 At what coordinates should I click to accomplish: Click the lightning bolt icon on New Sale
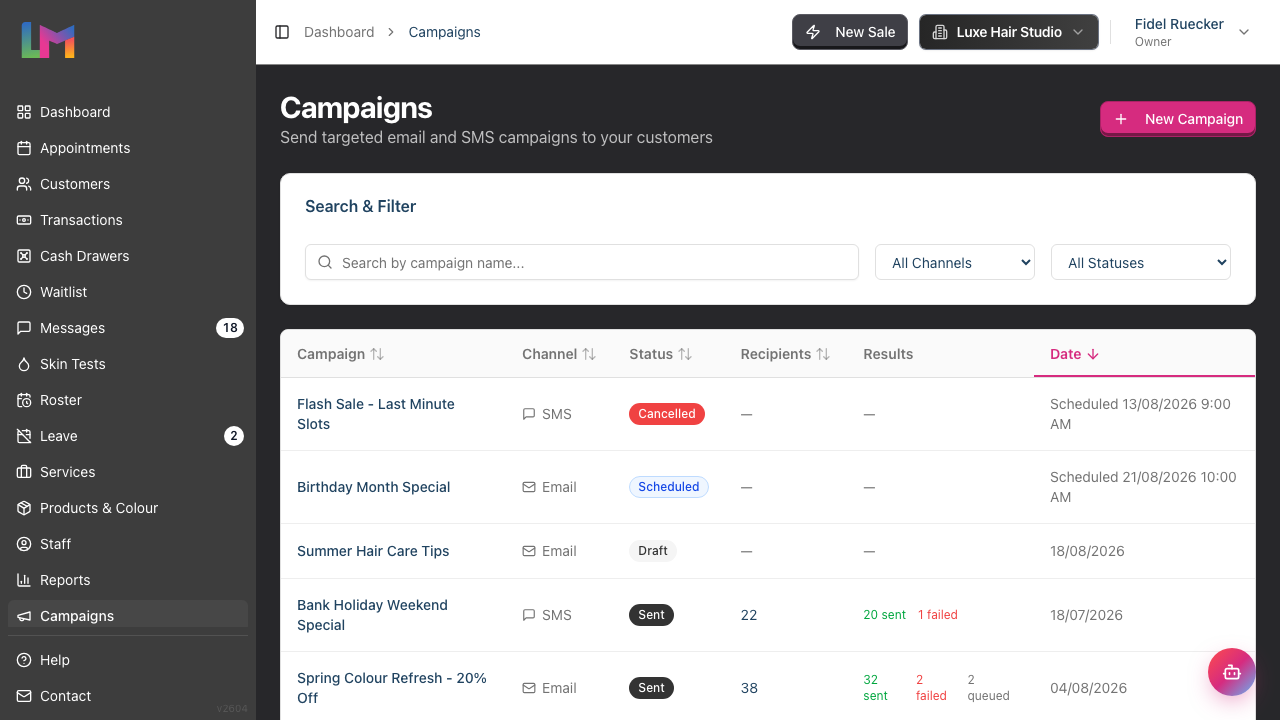[x=813, y=32]
